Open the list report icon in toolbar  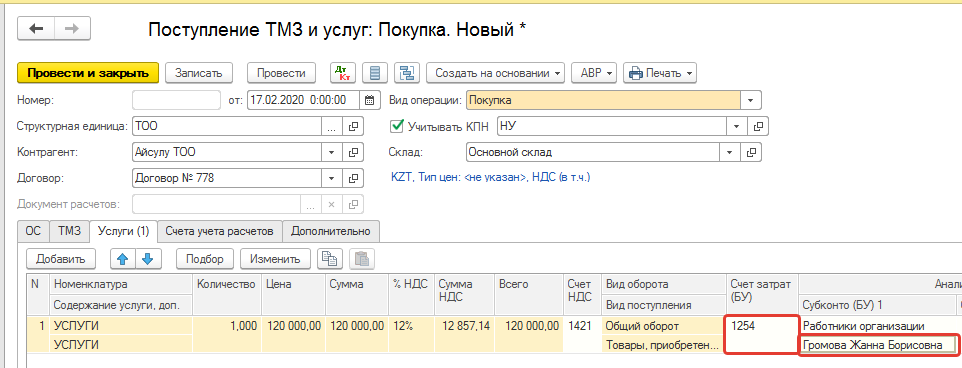tap(375, 73)
